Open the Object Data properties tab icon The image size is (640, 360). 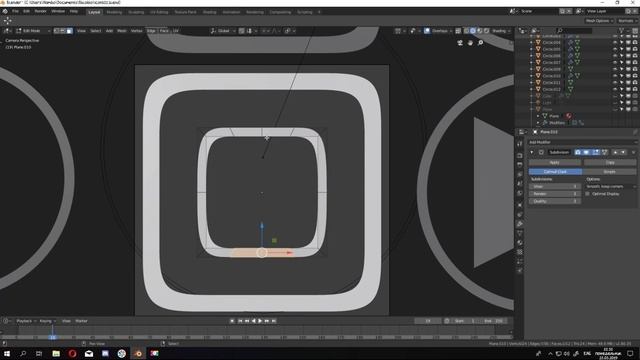(x=520, y=233)
